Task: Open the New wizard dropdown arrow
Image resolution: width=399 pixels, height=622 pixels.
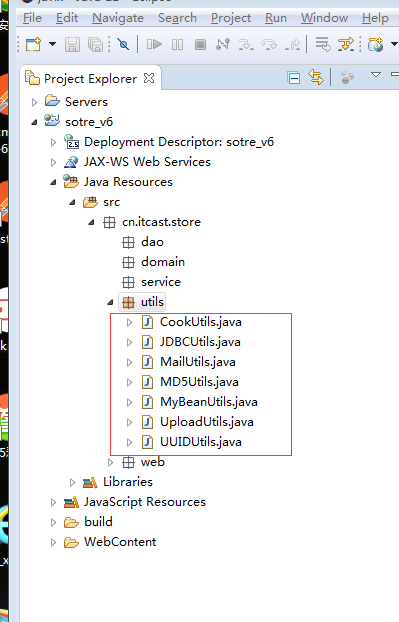Action: click(52, 44)
